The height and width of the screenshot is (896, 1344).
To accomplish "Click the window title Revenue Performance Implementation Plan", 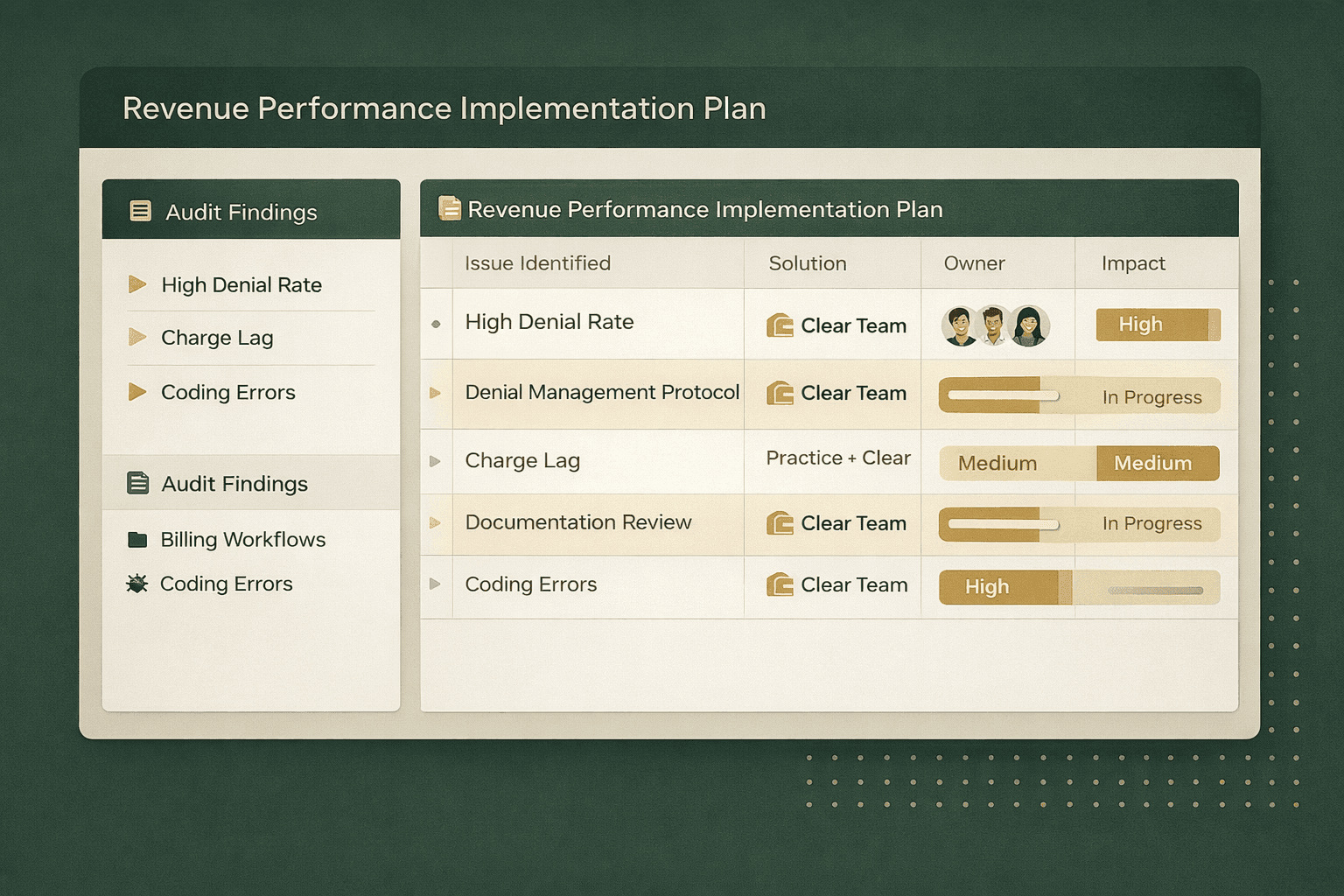I will point(444,108).
